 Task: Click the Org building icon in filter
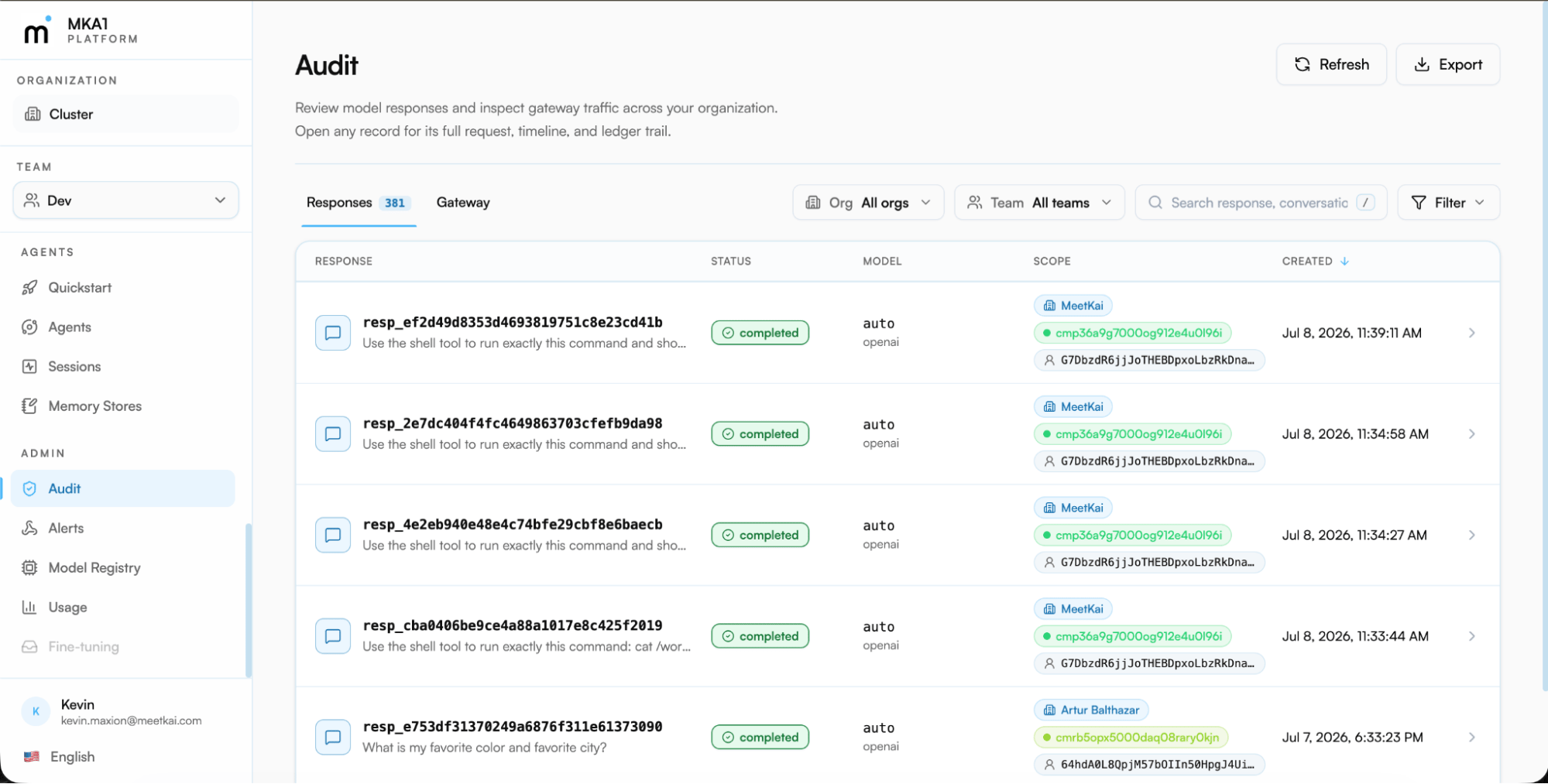coord(812,203)
